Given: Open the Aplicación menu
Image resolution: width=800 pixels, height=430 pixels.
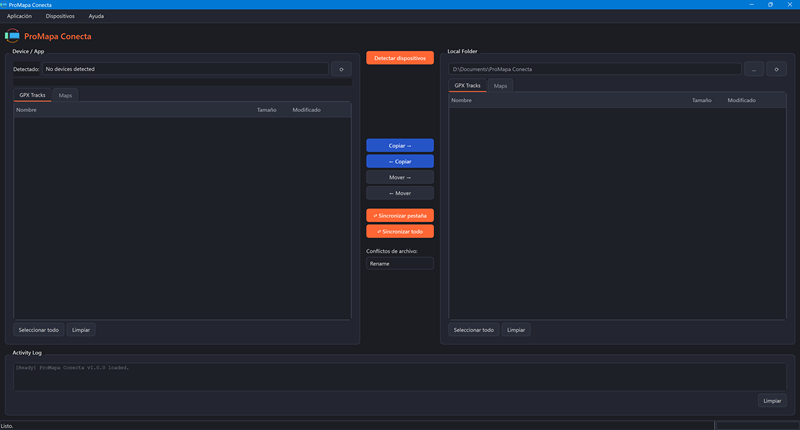Looking at the screenshot, I should tap(19, 16).
